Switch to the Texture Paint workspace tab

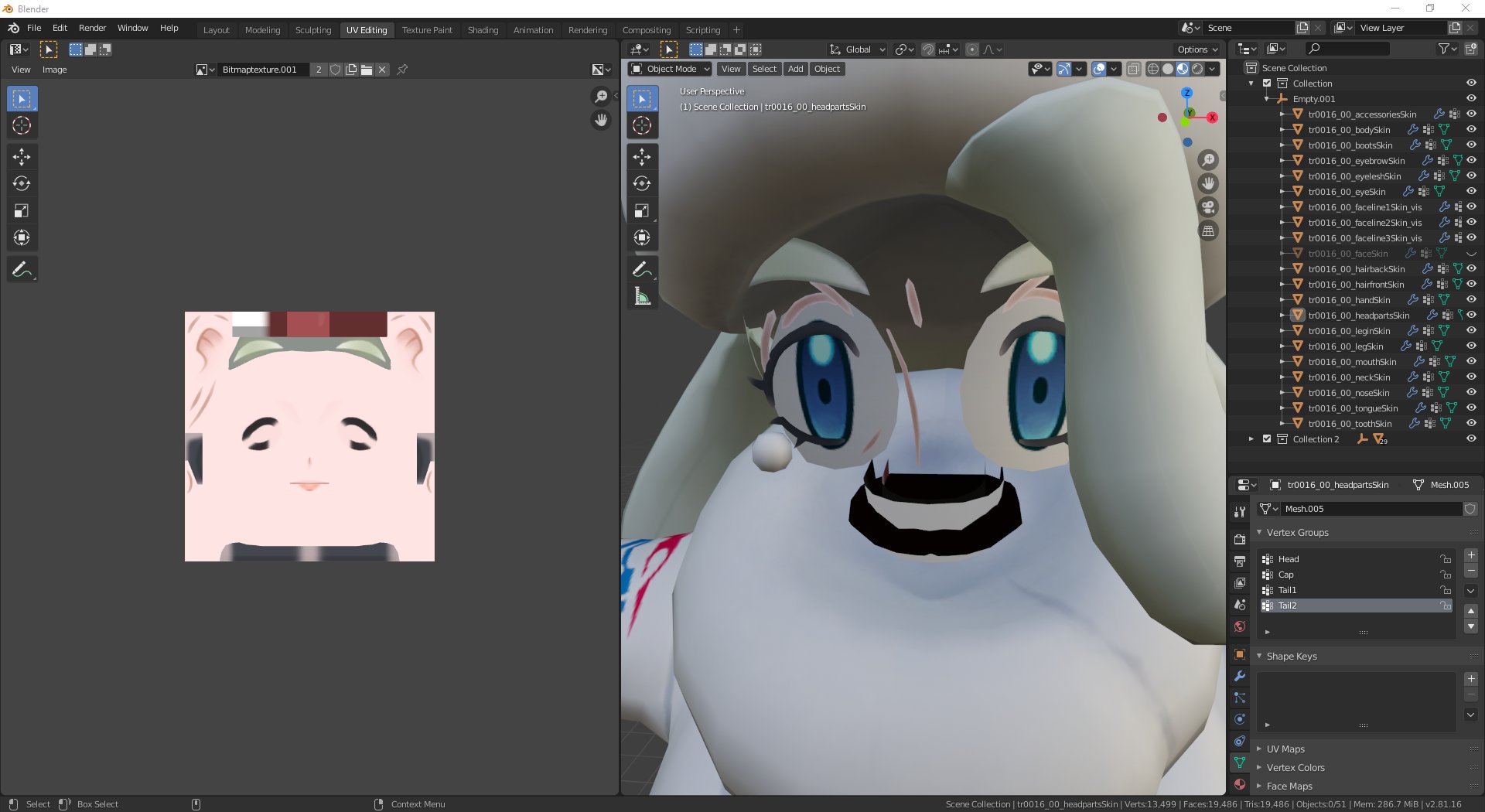(x=427, y=30)
